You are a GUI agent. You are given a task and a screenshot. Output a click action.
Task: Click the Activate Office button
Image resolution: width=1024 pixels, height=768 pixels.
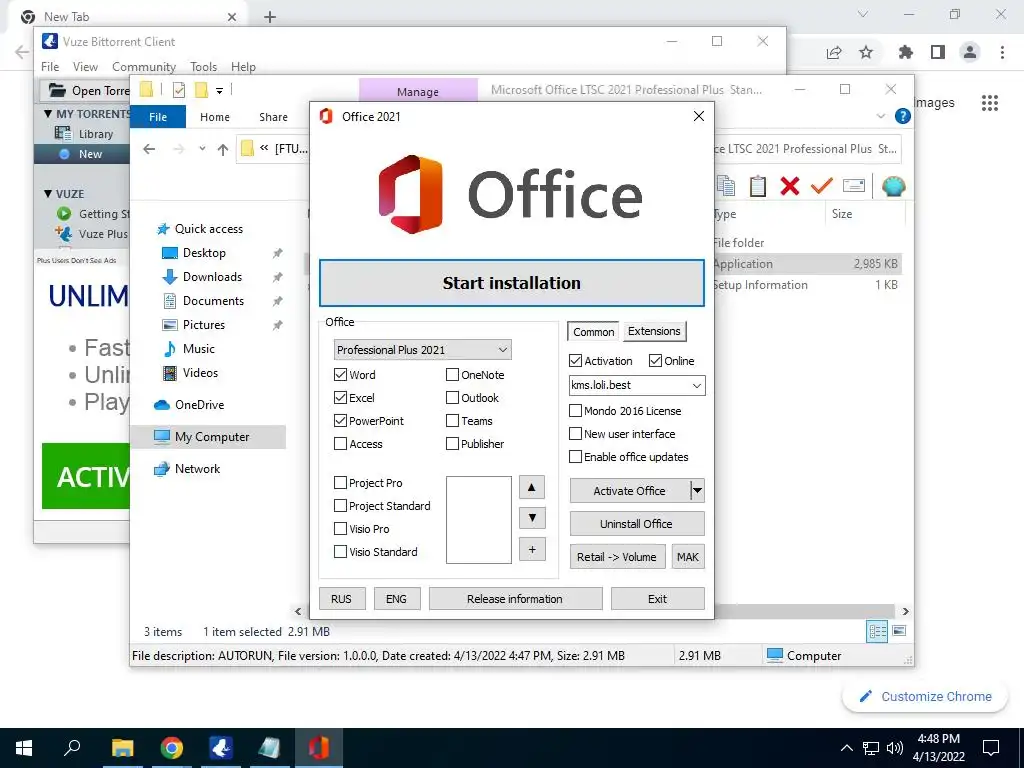[630, 490]
